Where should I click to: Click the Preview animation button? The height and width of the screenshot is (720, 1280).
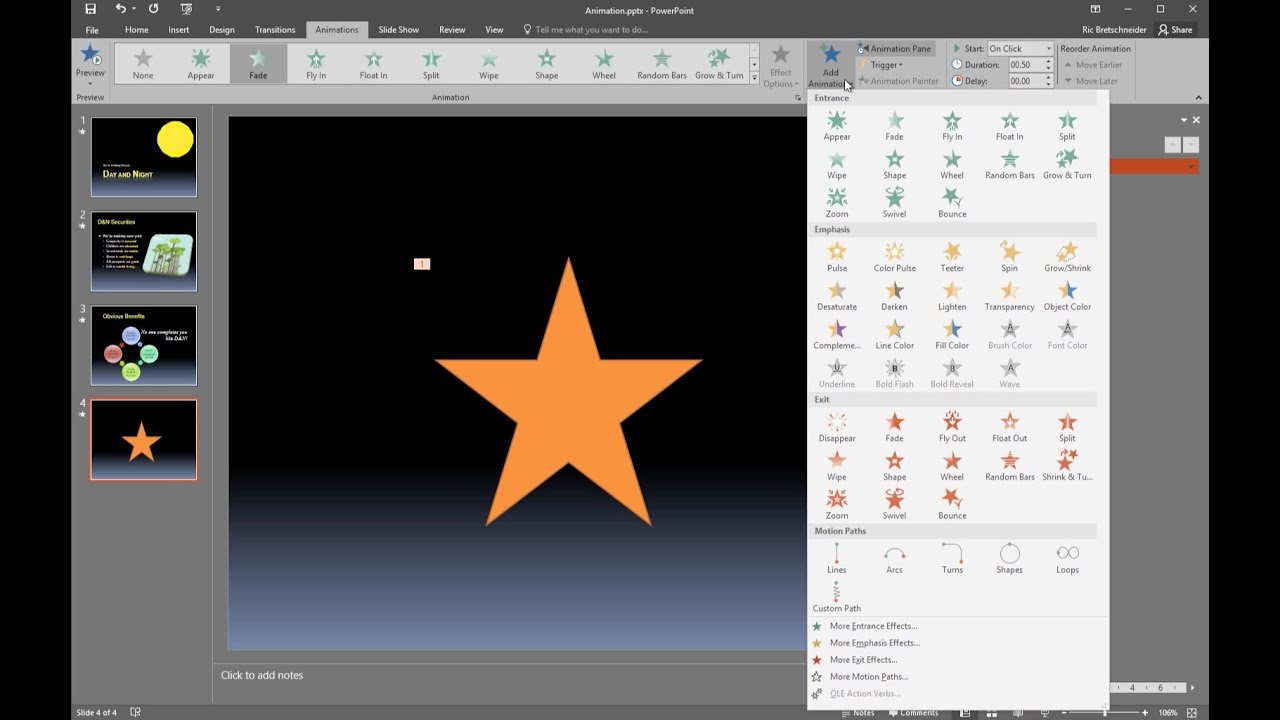90,62
